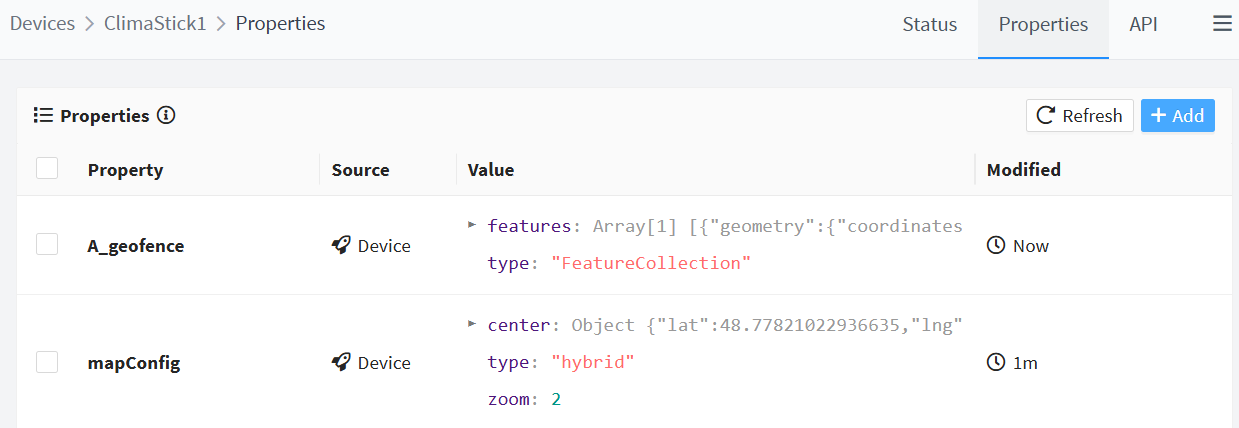Open the API tab
Screen dimensions: 1239x428
[1143, 25]
